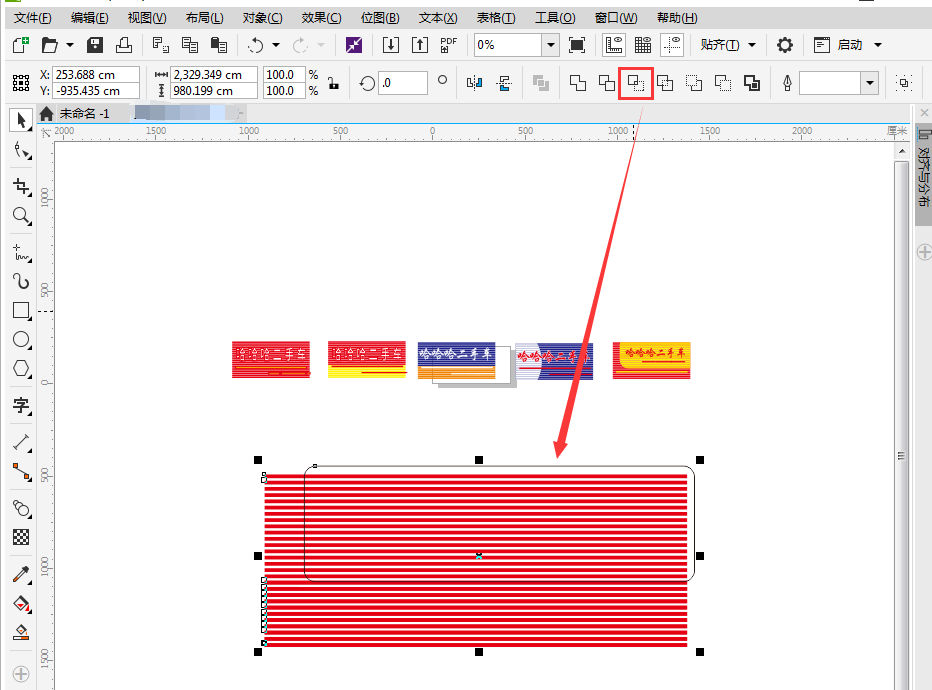Open the 位图(B) menu
Image resolution: width=932 pixels, height=690 pixels.
click(x=380, y=18)
